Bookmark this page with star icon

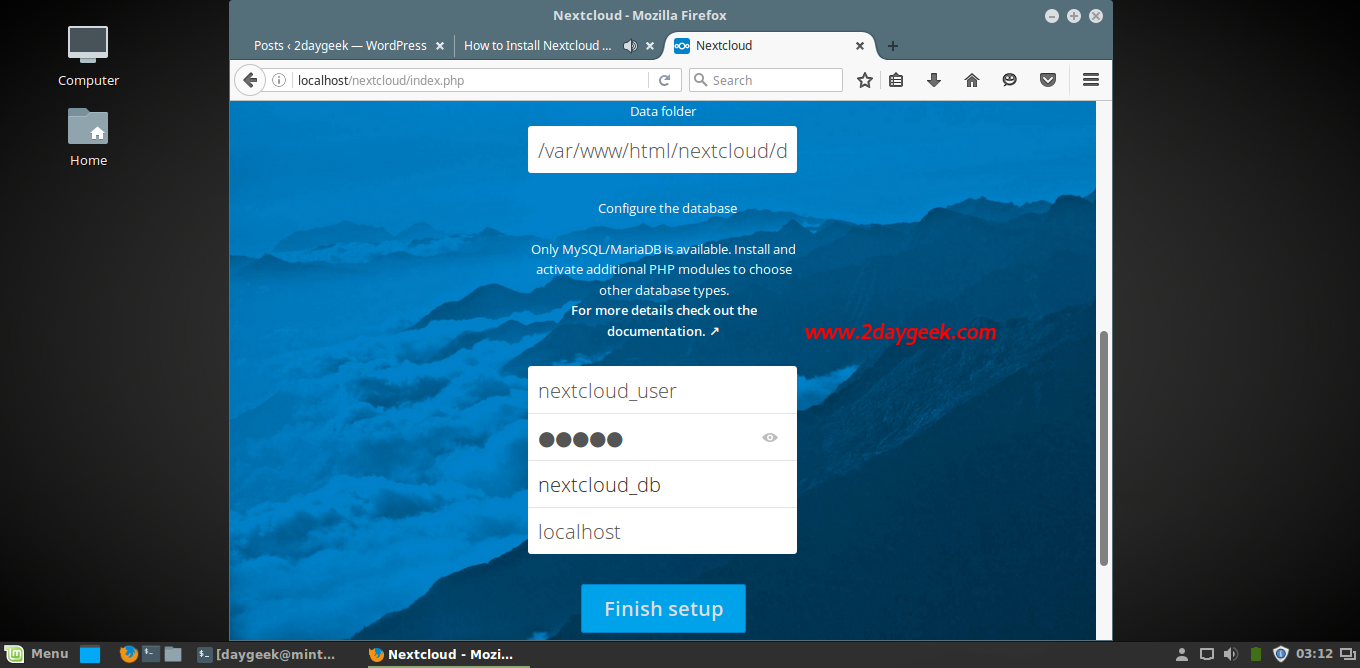(865, 80)
